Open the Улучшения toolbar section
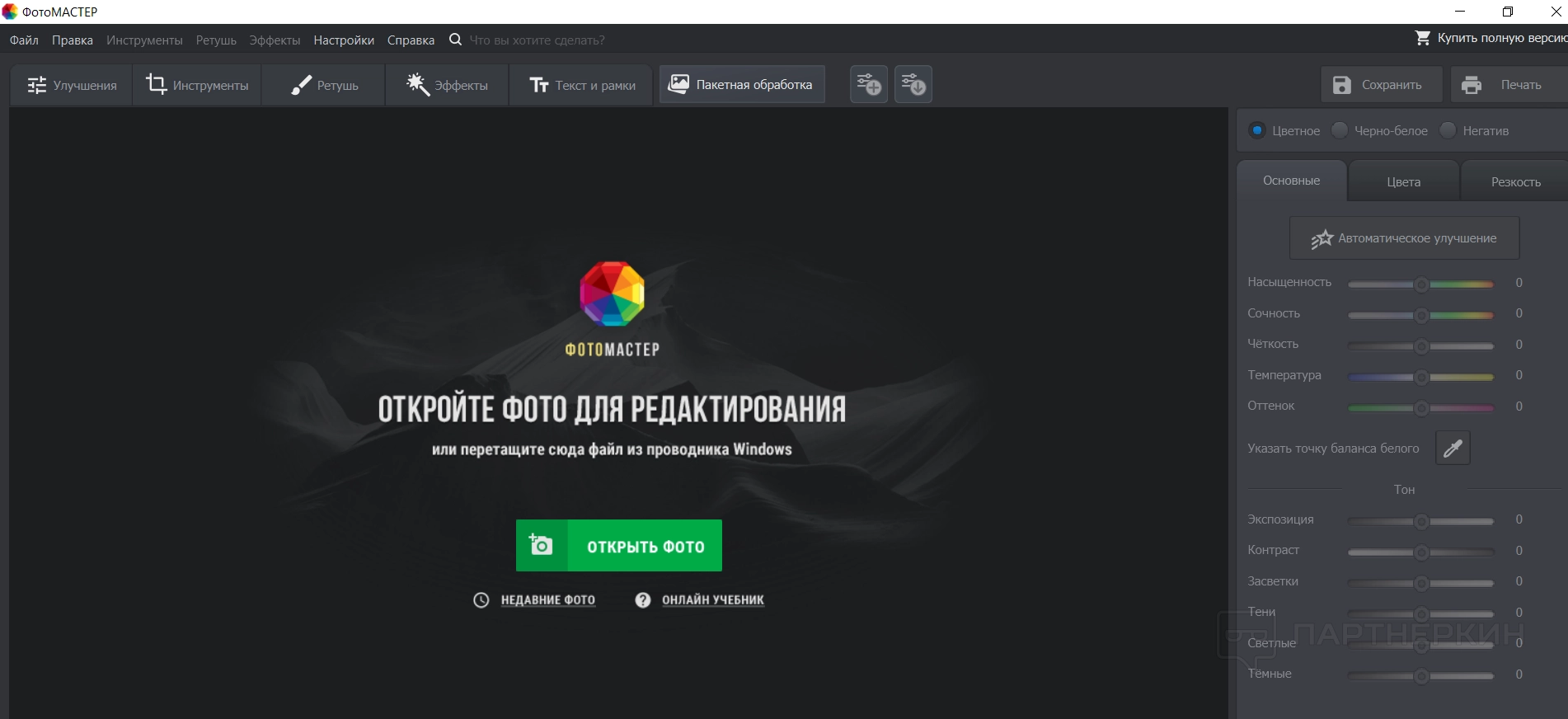The image size is (1568, 719). 72,85
